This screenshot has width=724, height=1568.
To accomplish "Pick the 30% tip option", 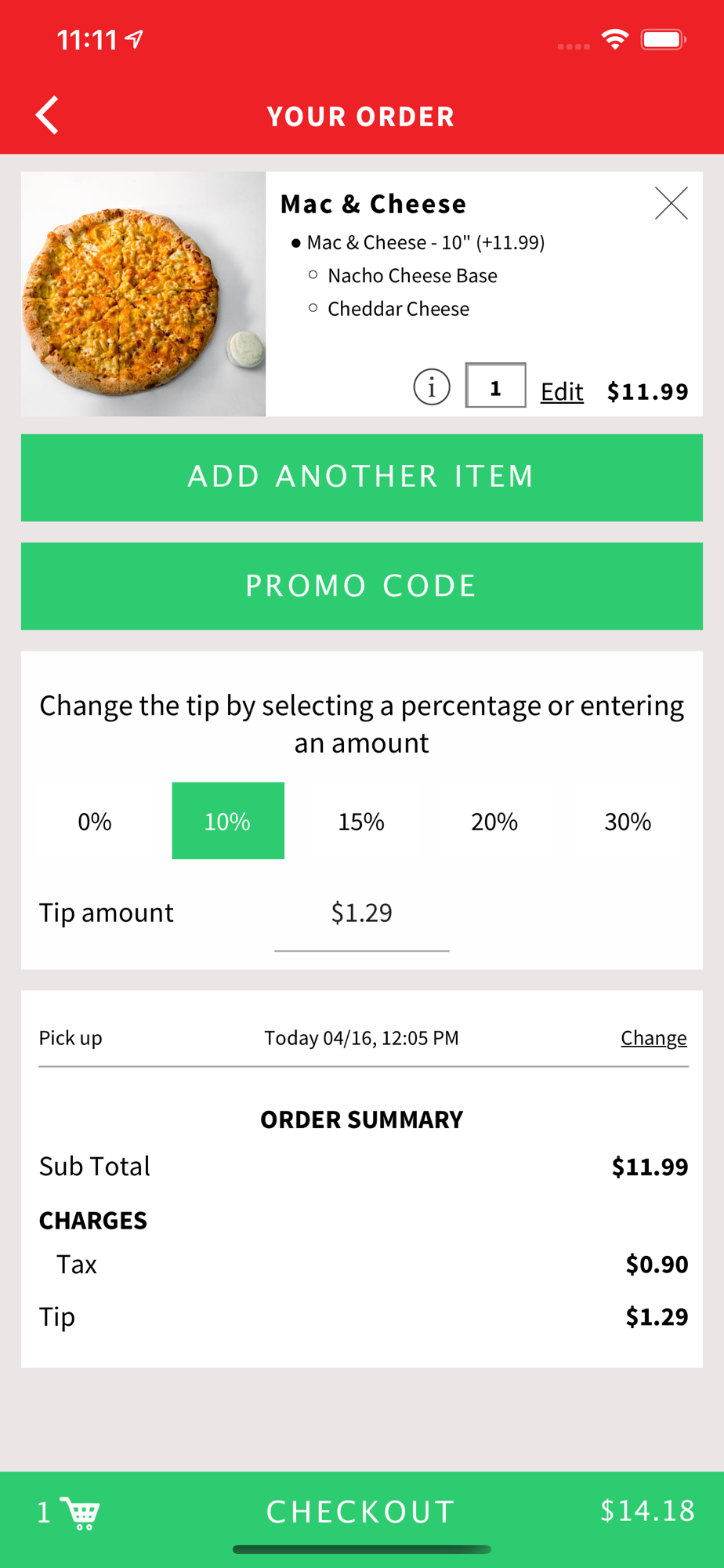I will [628, 822].
